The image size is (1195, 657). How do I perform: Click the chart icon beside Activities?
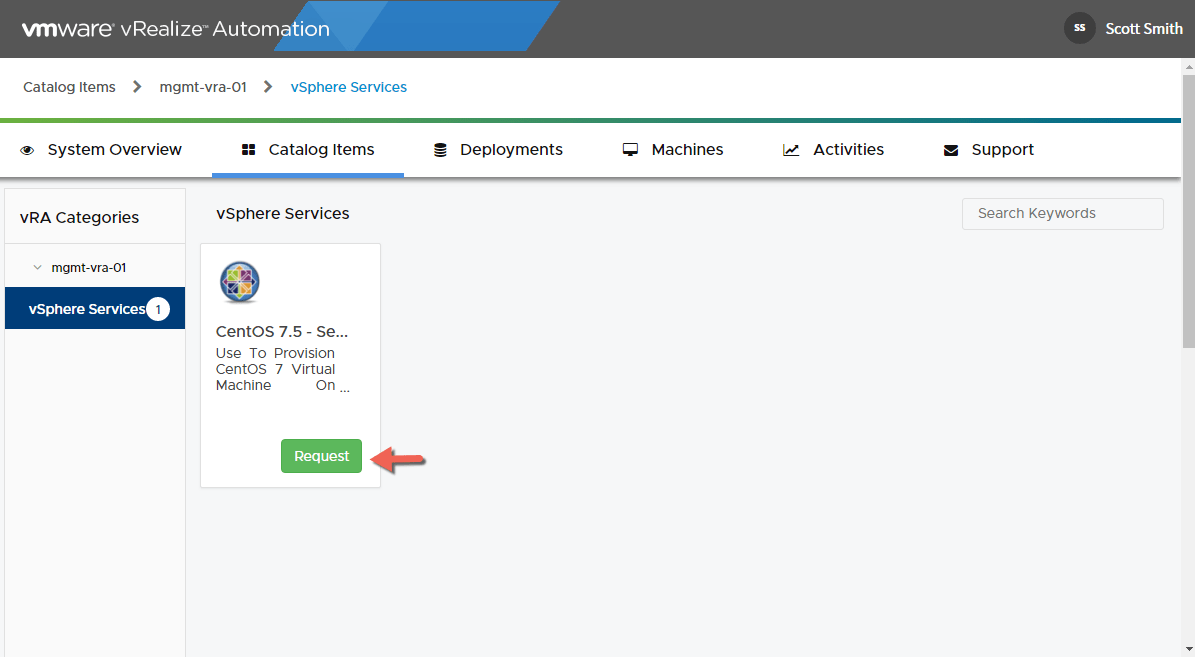coord(791,150)
